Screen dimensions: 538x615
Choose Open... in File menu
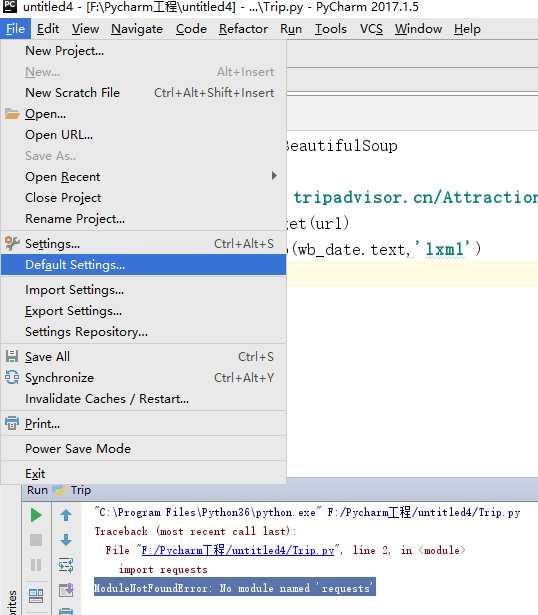tap(144, 114)
